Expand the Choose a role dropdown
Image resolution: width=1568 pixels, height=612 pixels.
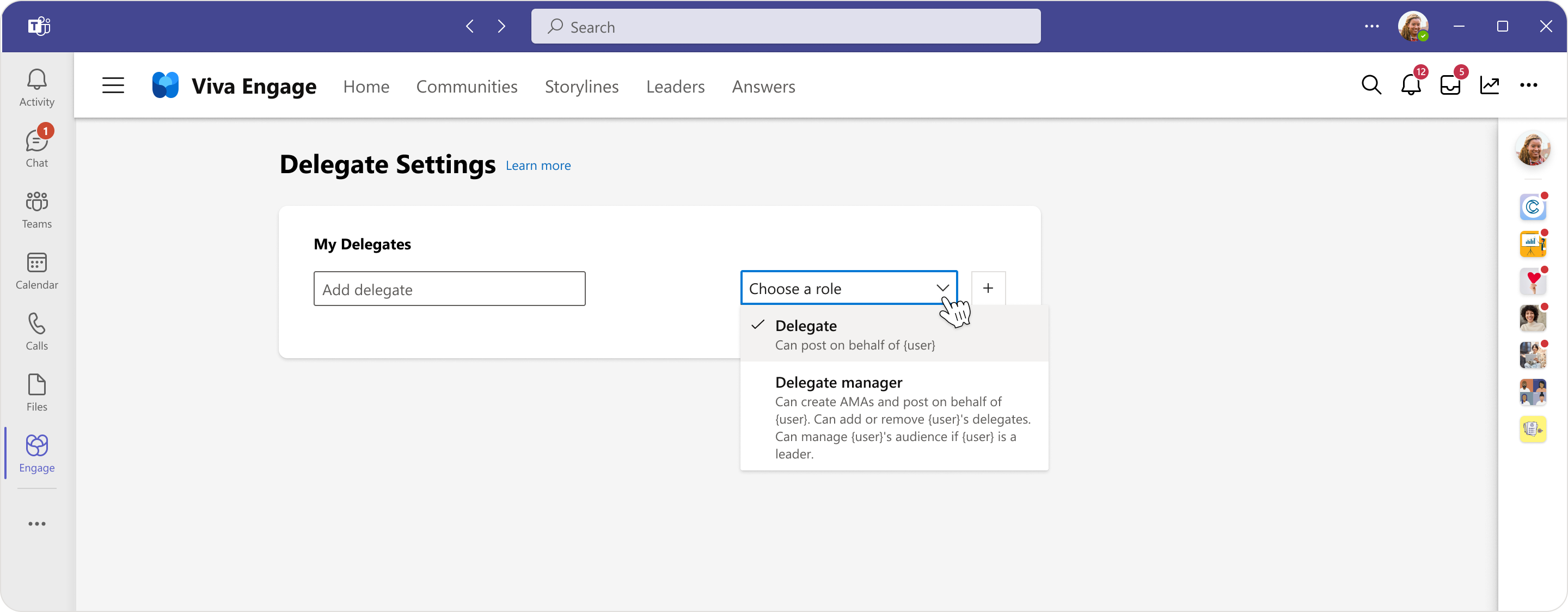[x=849, y=288]
